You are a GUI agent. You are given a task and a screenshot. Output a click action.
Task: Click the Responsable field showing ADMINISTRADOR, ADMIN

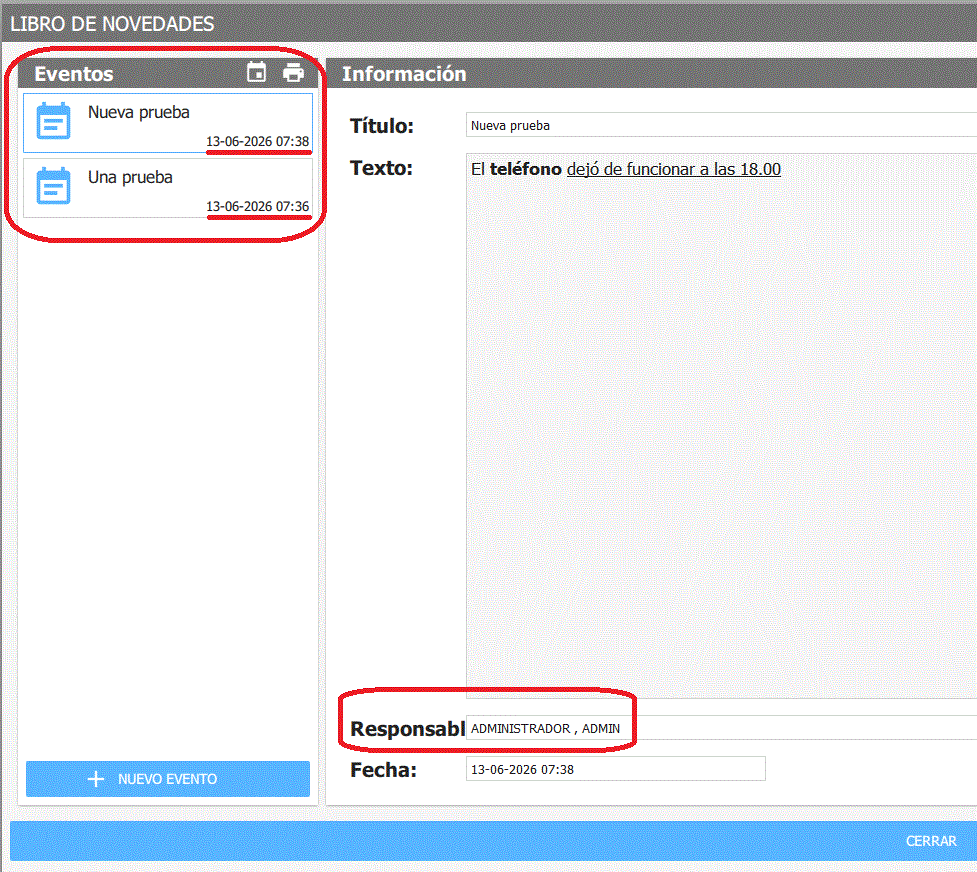(x=721, y=727)
